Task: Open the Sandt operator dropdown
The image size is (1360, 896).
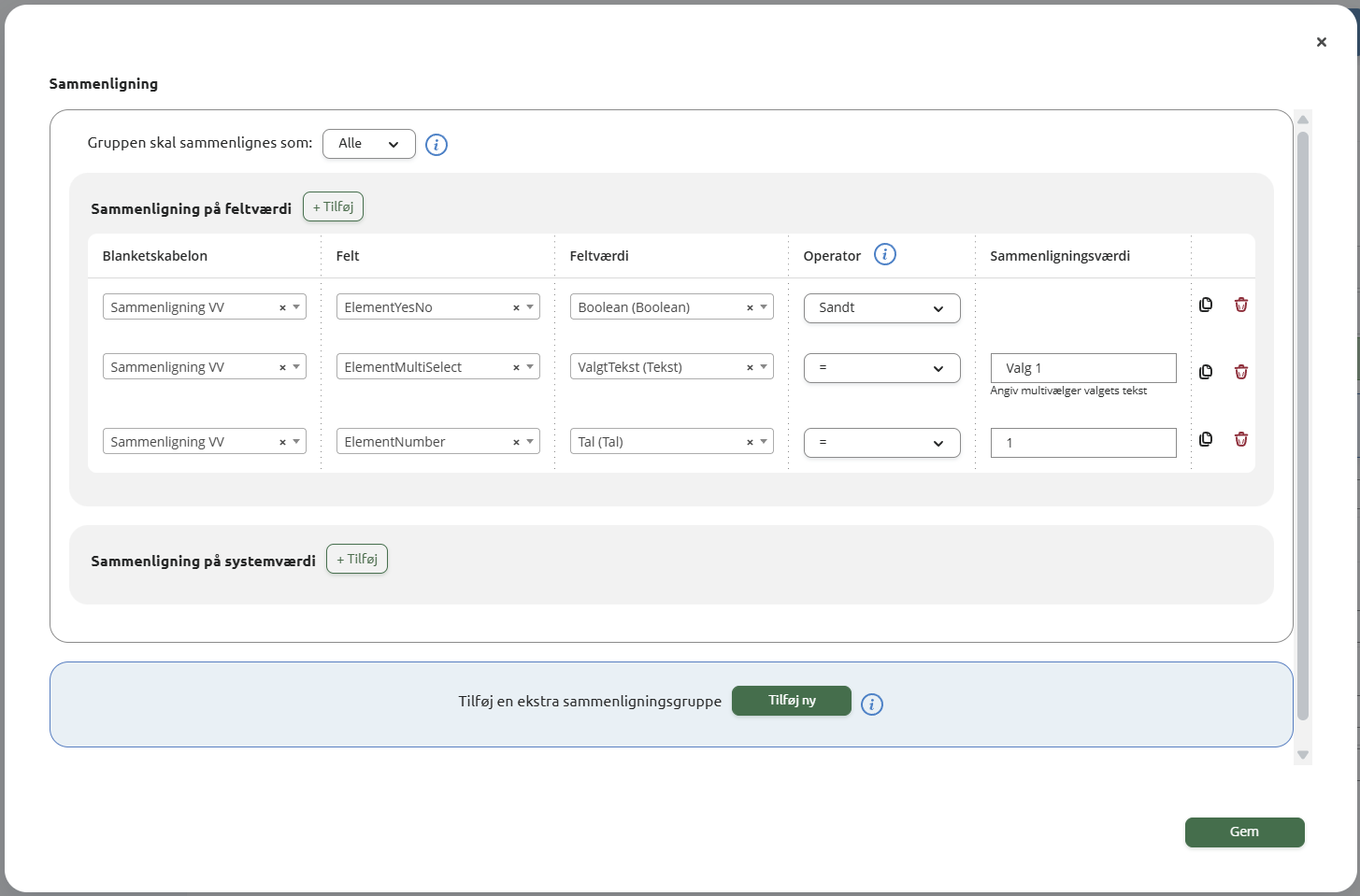Action: tap(882, 308)
